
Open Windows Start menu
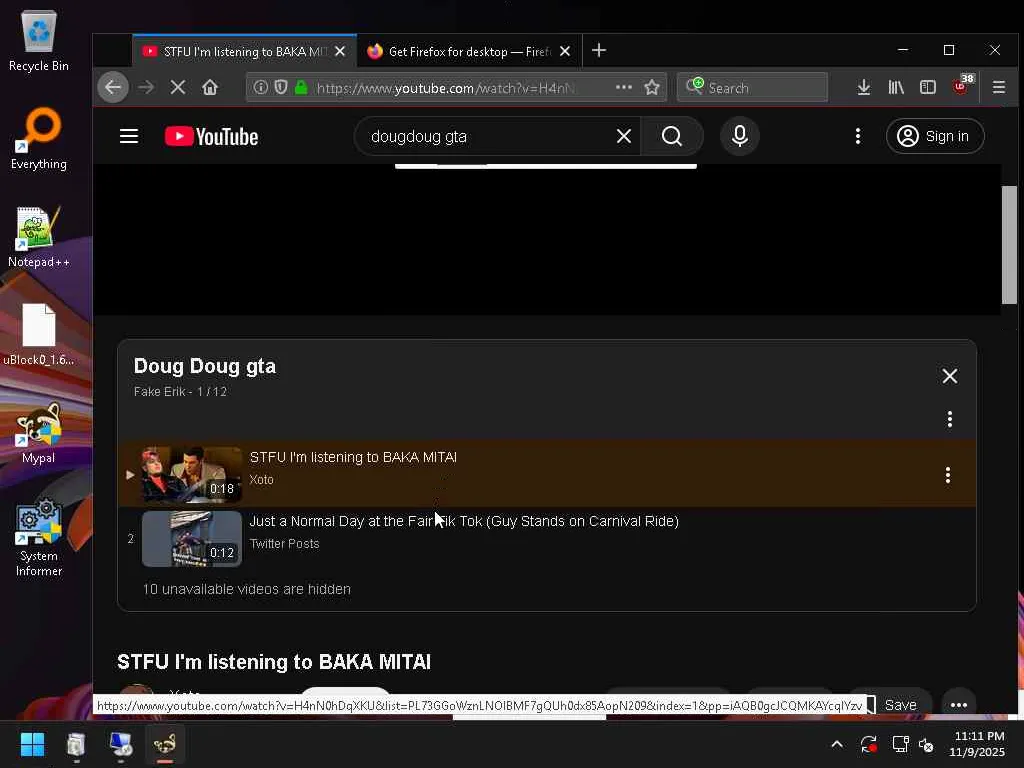[32, 744]
